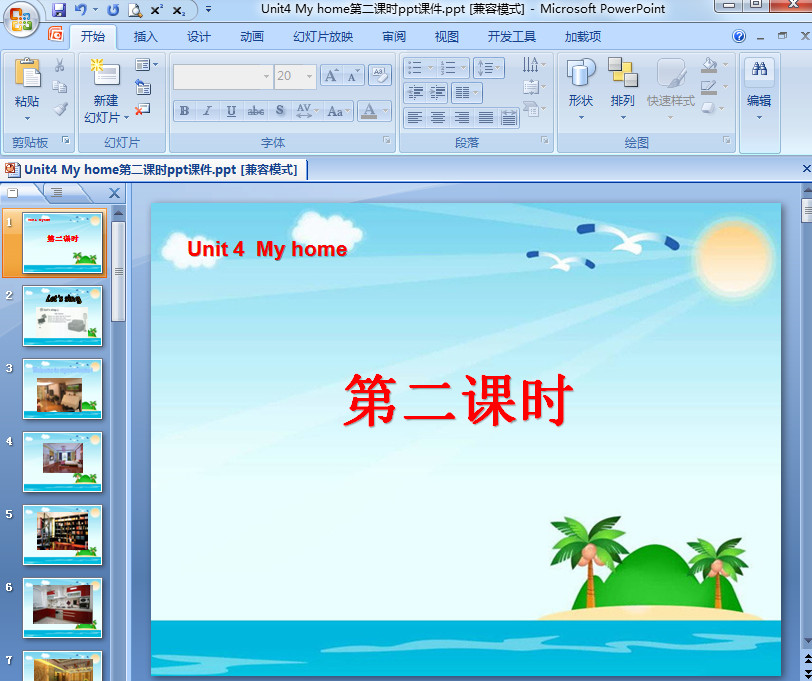Open the 开发工具 ribbon tab
812x681 pixels.
[x=511, y=37]
